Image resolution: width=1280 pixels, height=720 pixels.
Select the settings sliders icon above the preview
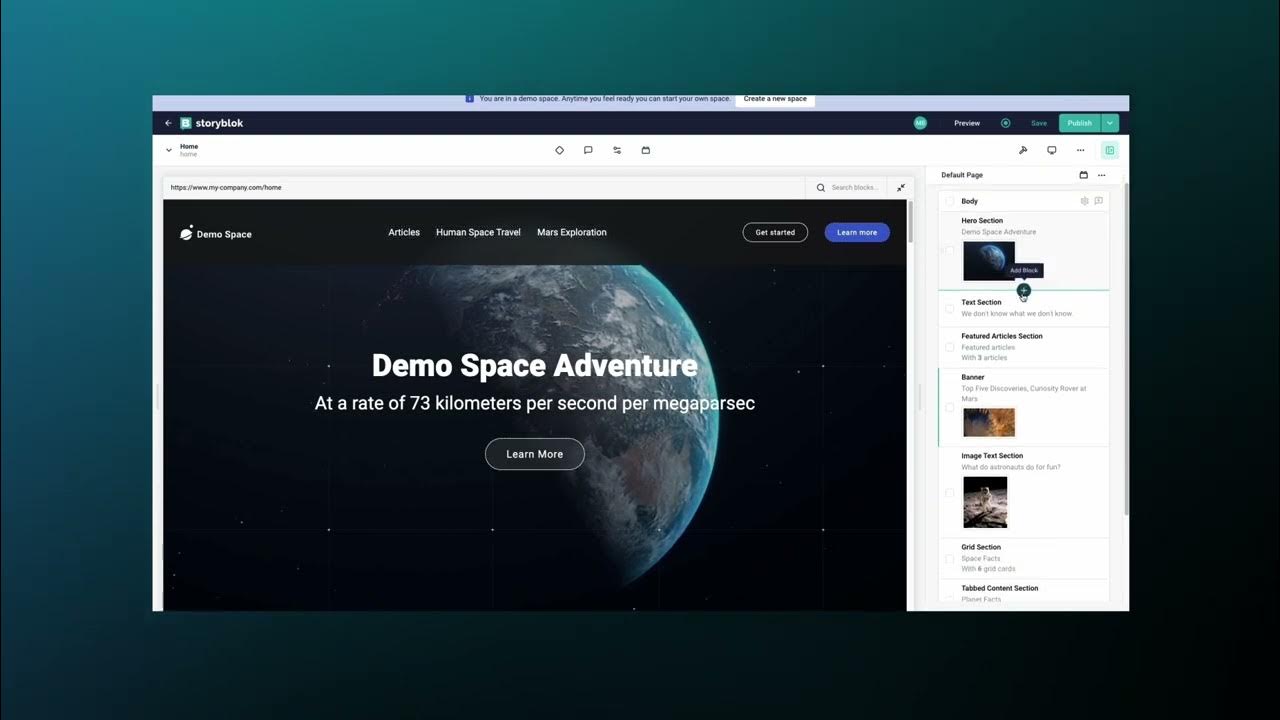click(x=617, y=150)
